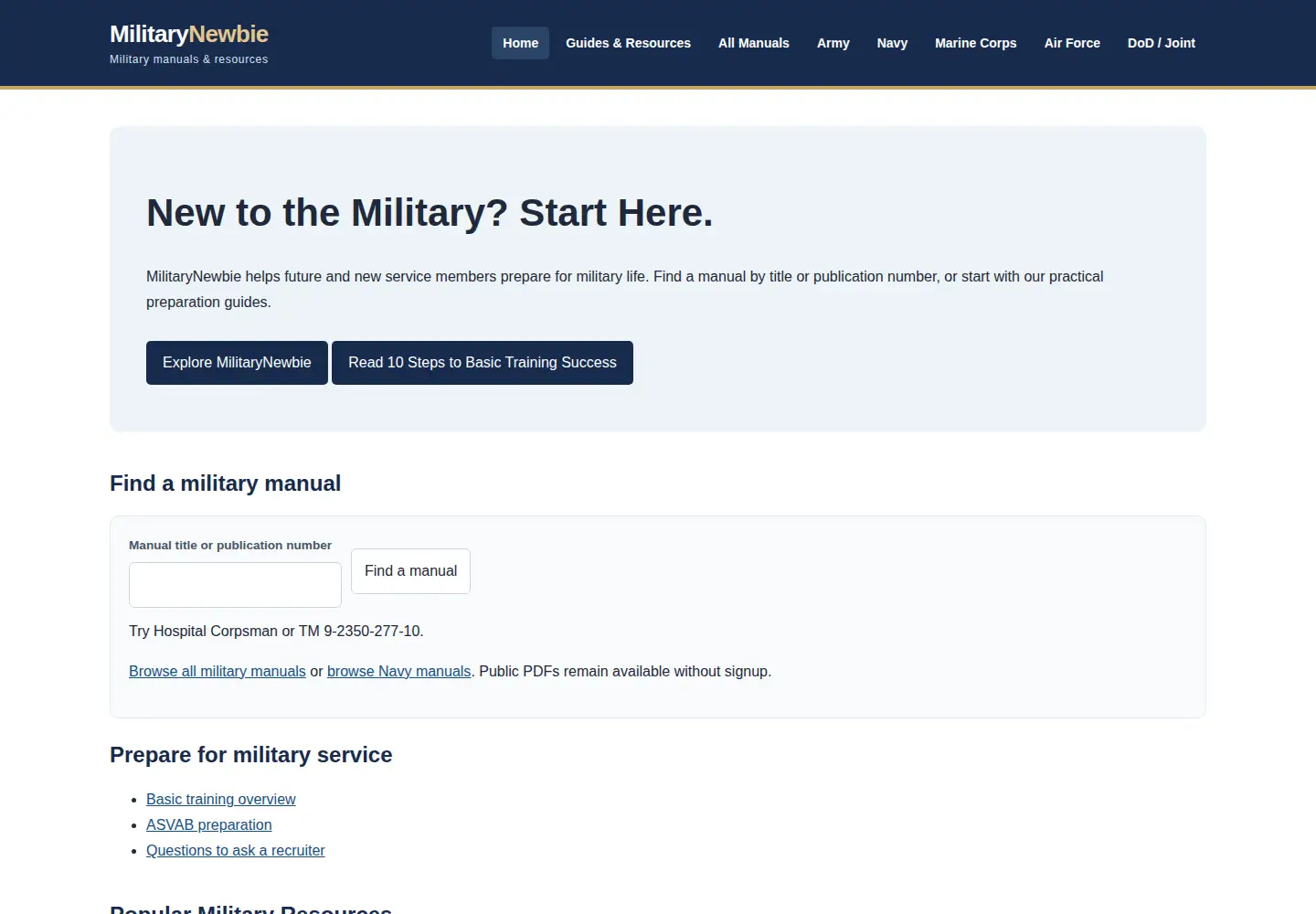
Task: Open the Air Force nav link
Action: click(x=1072, y=43)
